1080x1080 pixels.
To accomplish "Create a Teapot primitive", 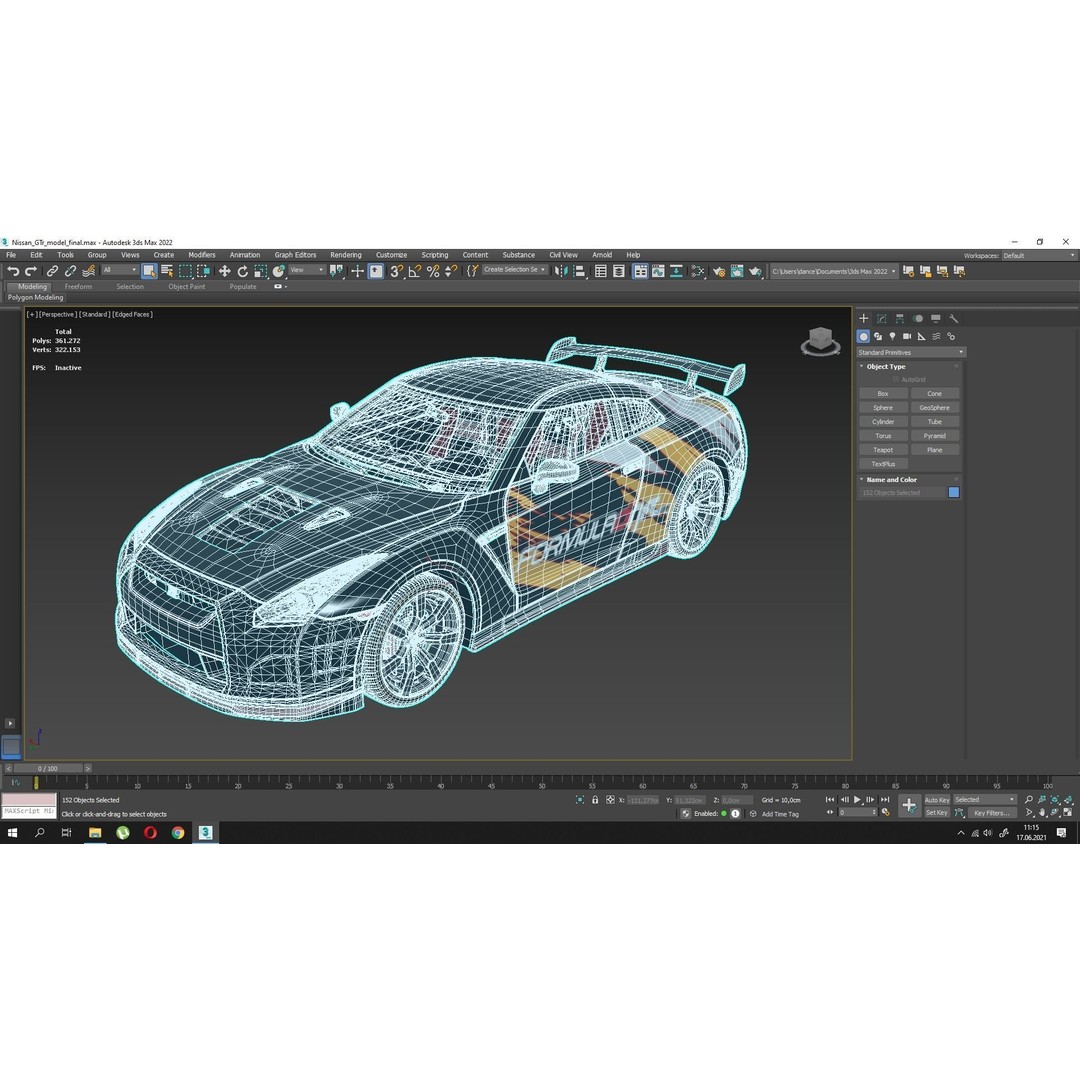I will (x=883, y=450).
